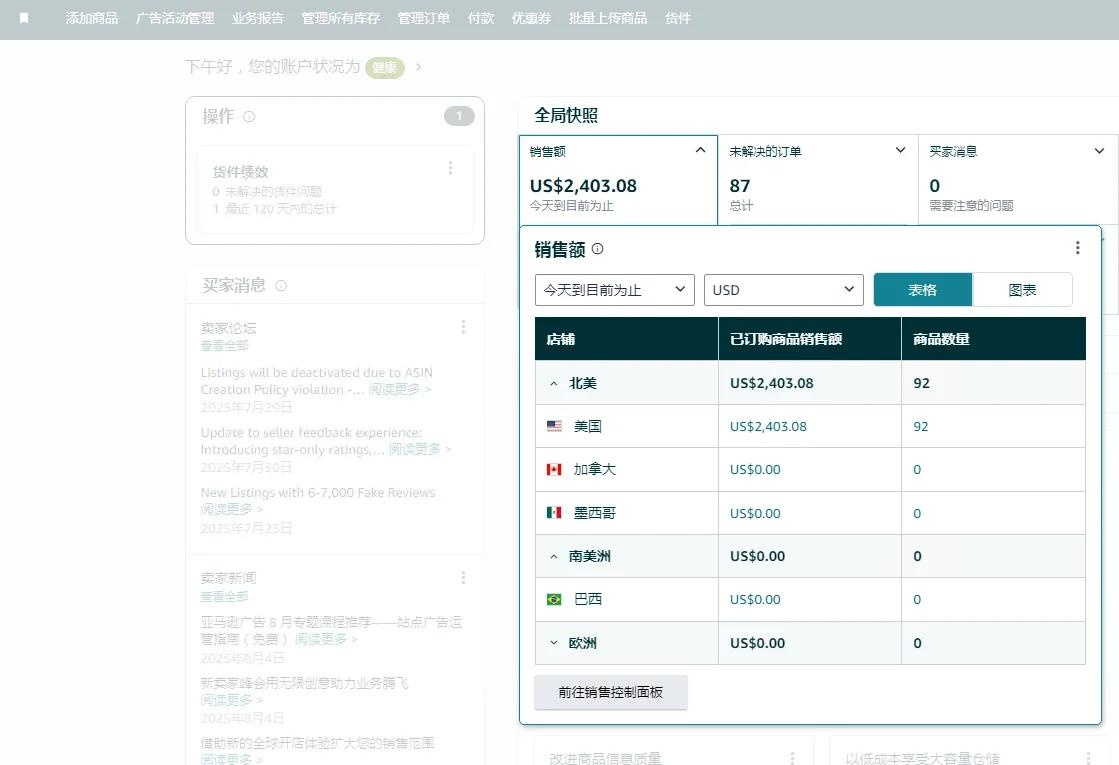Click arrow after account health badge
The width and height of the screenshot is (1119, 765).
pyautogui.click(x=418, y=66)
